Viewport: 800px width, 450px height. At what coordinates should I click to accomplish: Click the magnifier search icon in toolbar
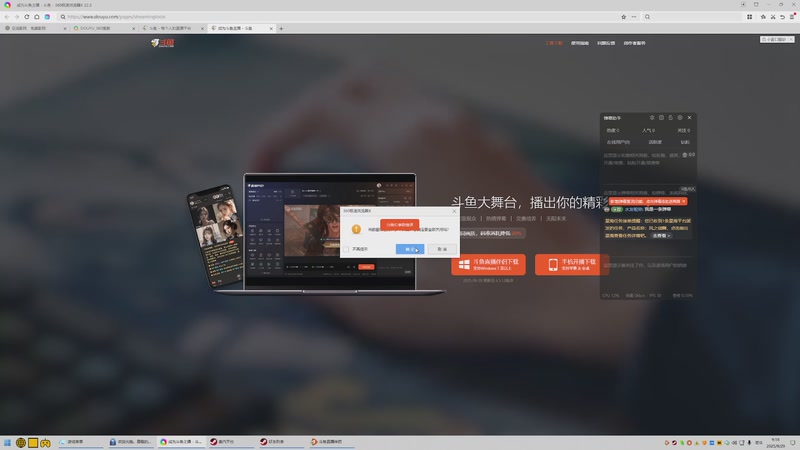(647, 17)
